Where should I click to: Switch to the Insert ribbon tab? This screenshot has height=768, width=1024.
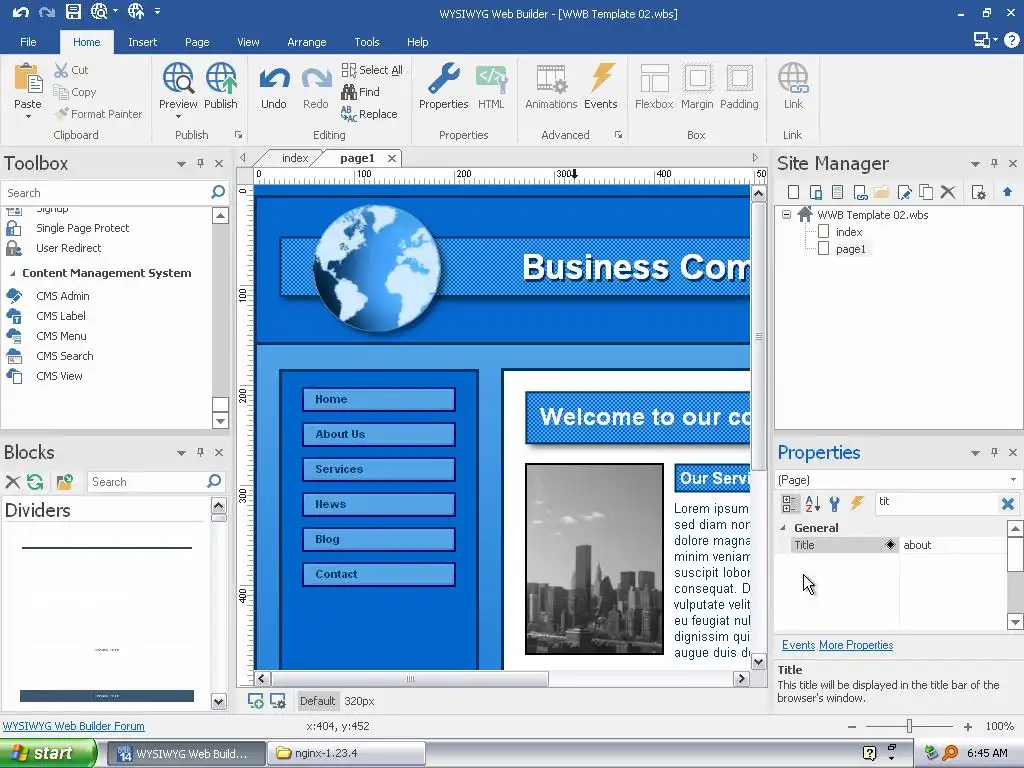click(142, 42)
